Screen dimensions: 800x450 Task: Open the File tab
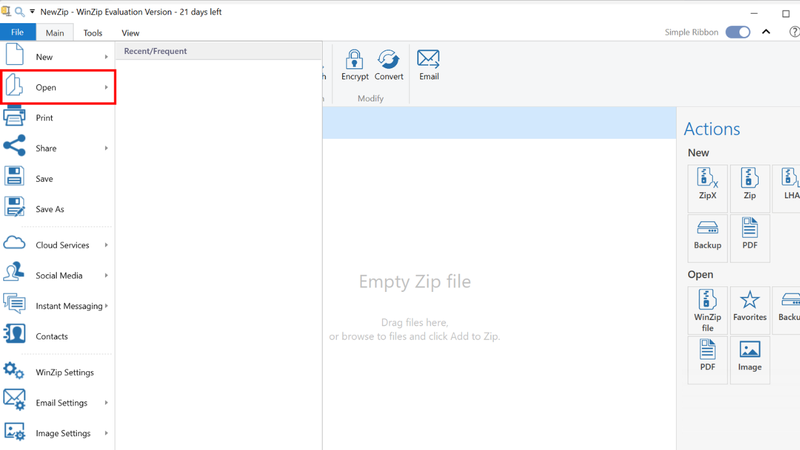[x=17, y=32]
